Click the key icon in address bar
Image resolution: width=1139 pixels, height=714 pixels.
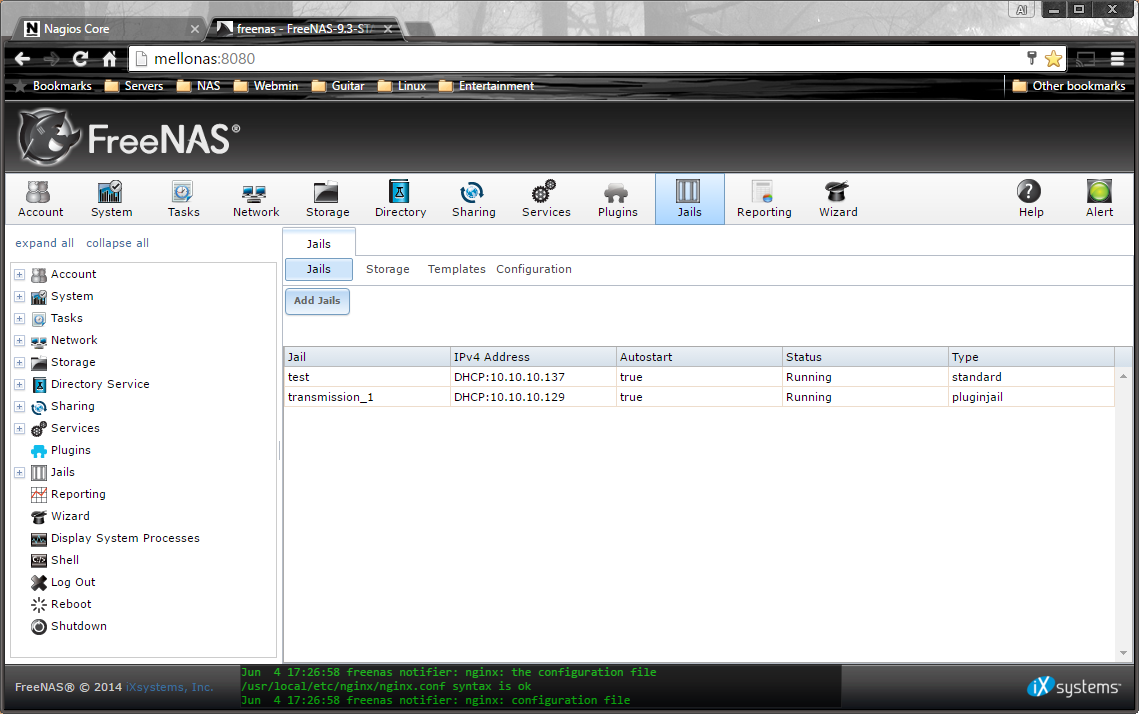(1031, 58)
